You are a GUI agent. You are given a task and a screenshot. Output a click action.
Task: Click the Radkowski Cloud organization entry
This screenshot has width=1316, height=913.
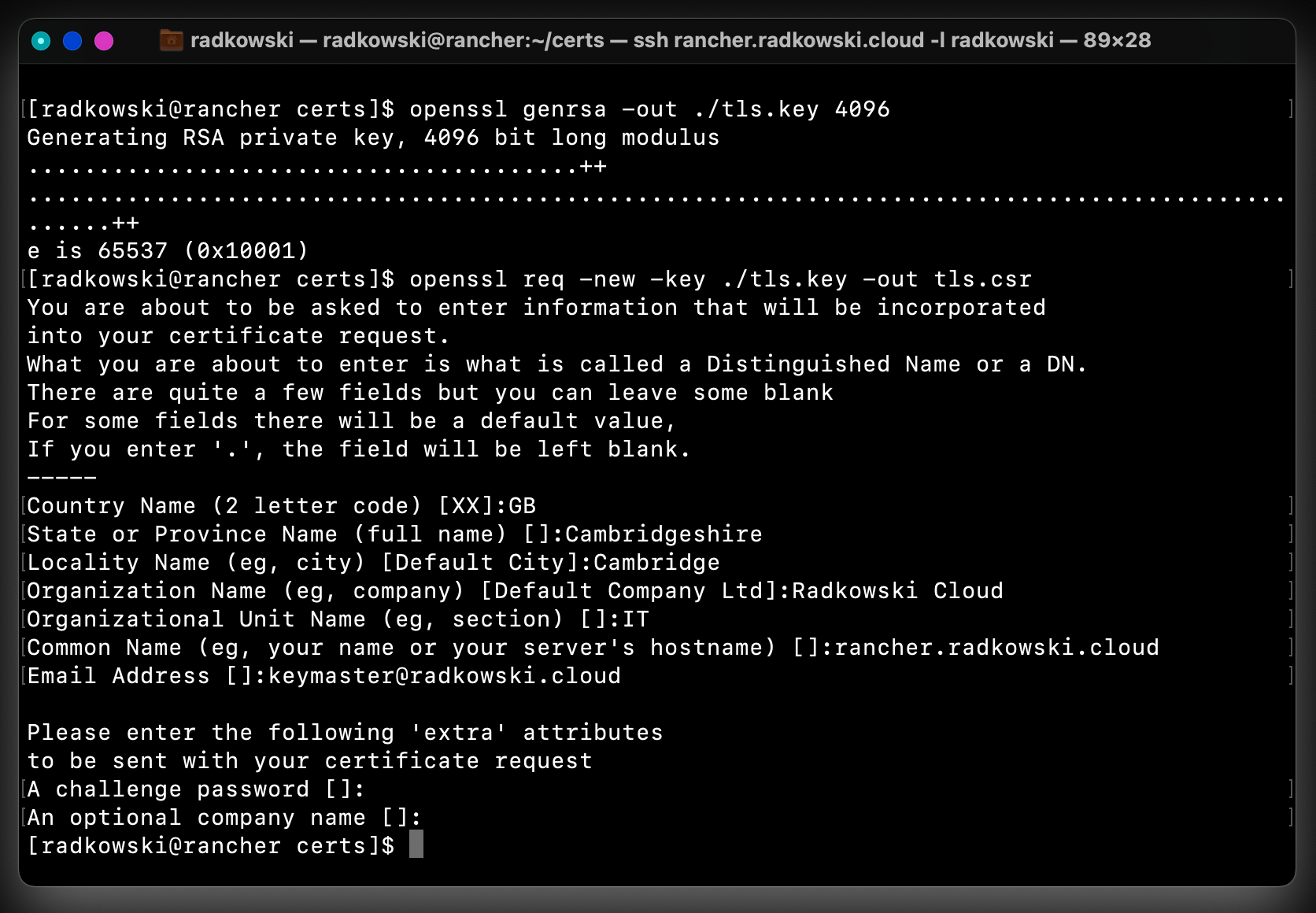pyautogui.click(x=897, y=591)
